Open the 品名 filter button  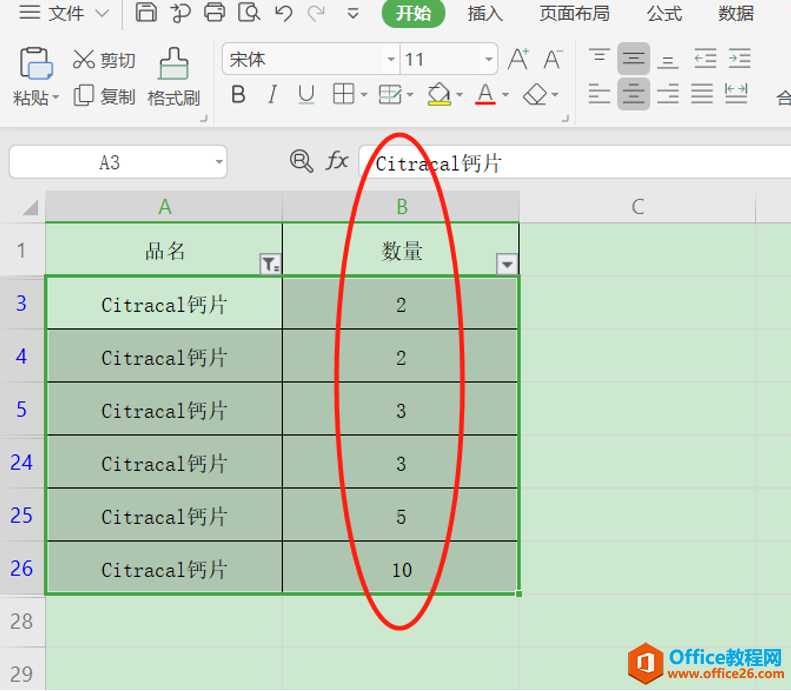point(270,264)
